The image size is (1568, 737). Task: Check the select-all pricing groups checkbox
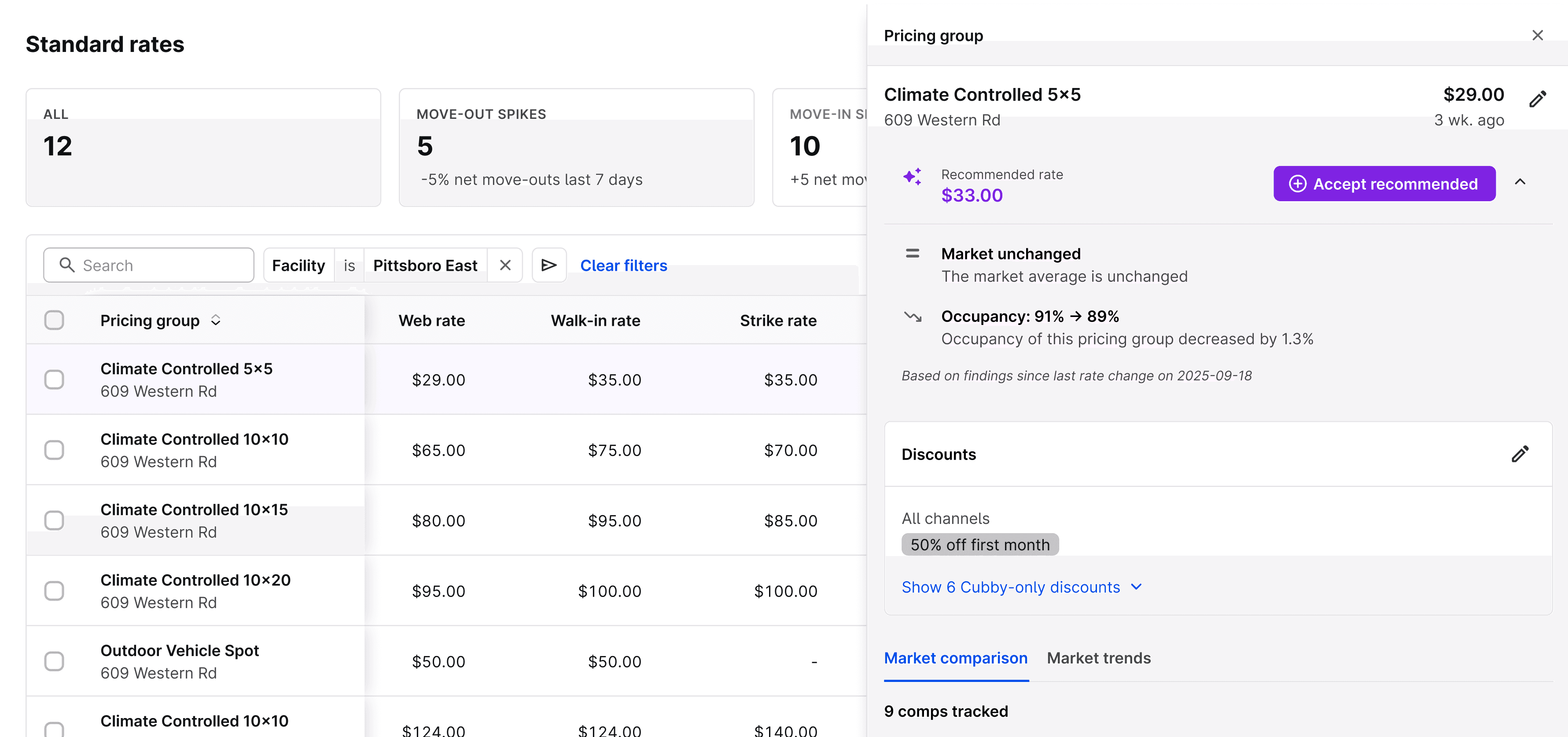point(54,320)
